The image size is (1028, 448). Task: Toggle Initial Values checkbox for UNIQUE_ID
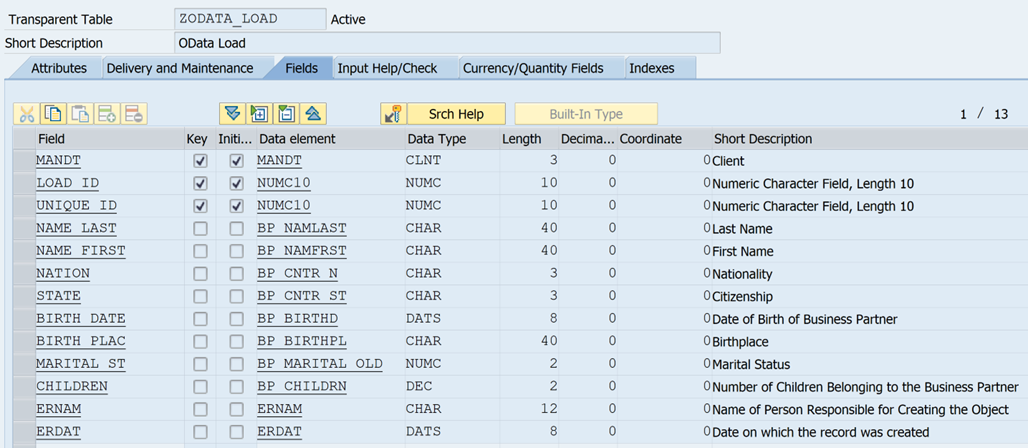(x=237, y=206)
